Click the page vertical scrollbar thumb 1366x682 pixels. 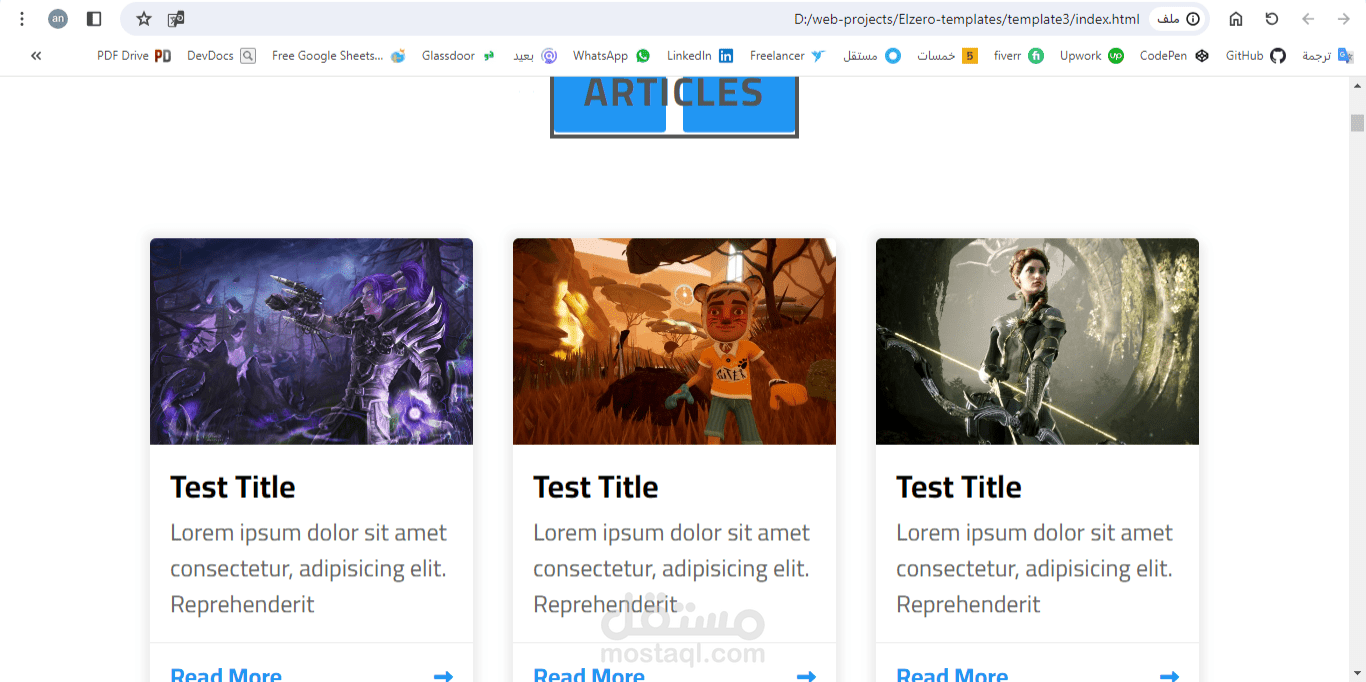click(x=1357, y=123)
